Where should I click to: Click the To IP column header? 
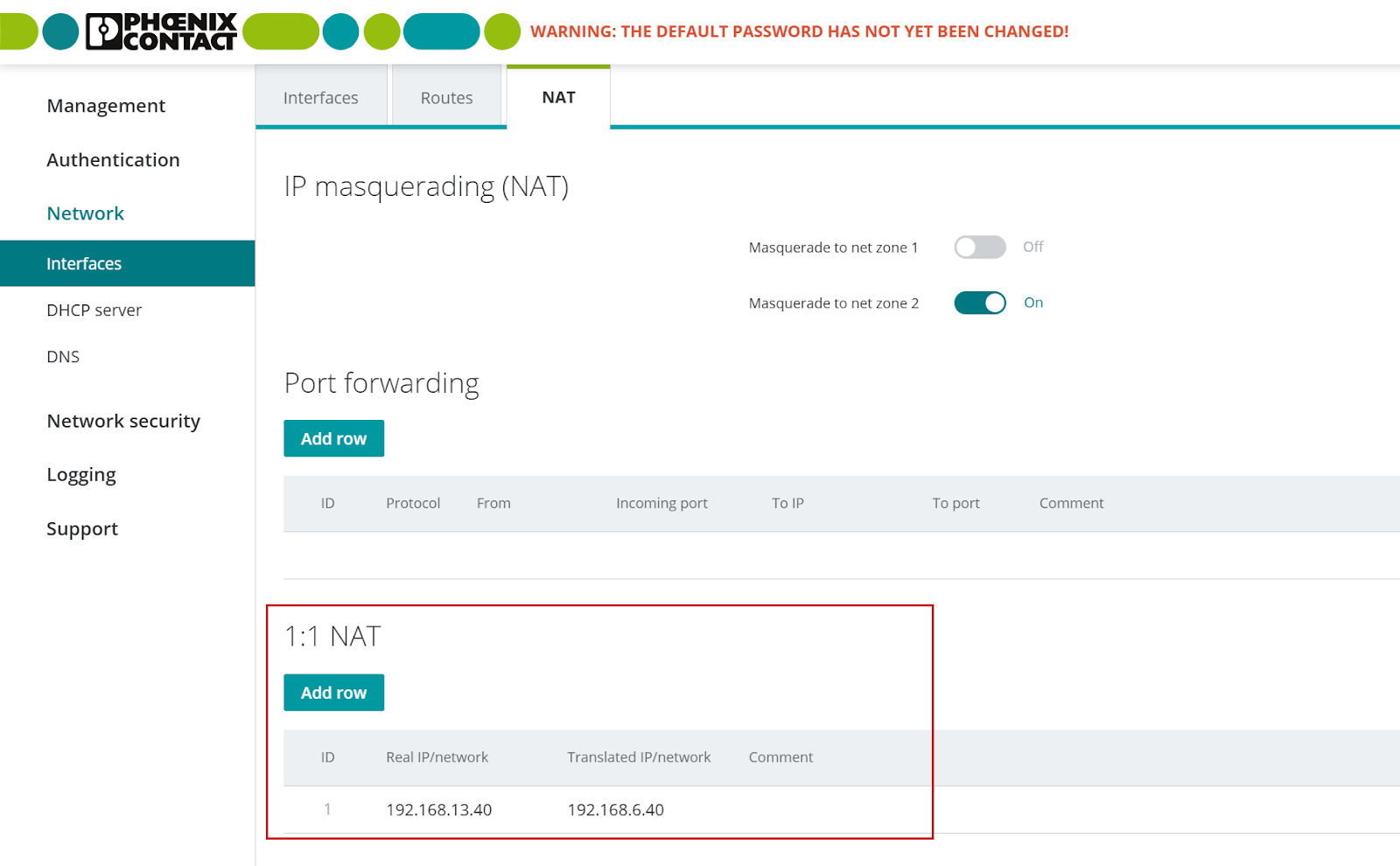tap(787, 503)
